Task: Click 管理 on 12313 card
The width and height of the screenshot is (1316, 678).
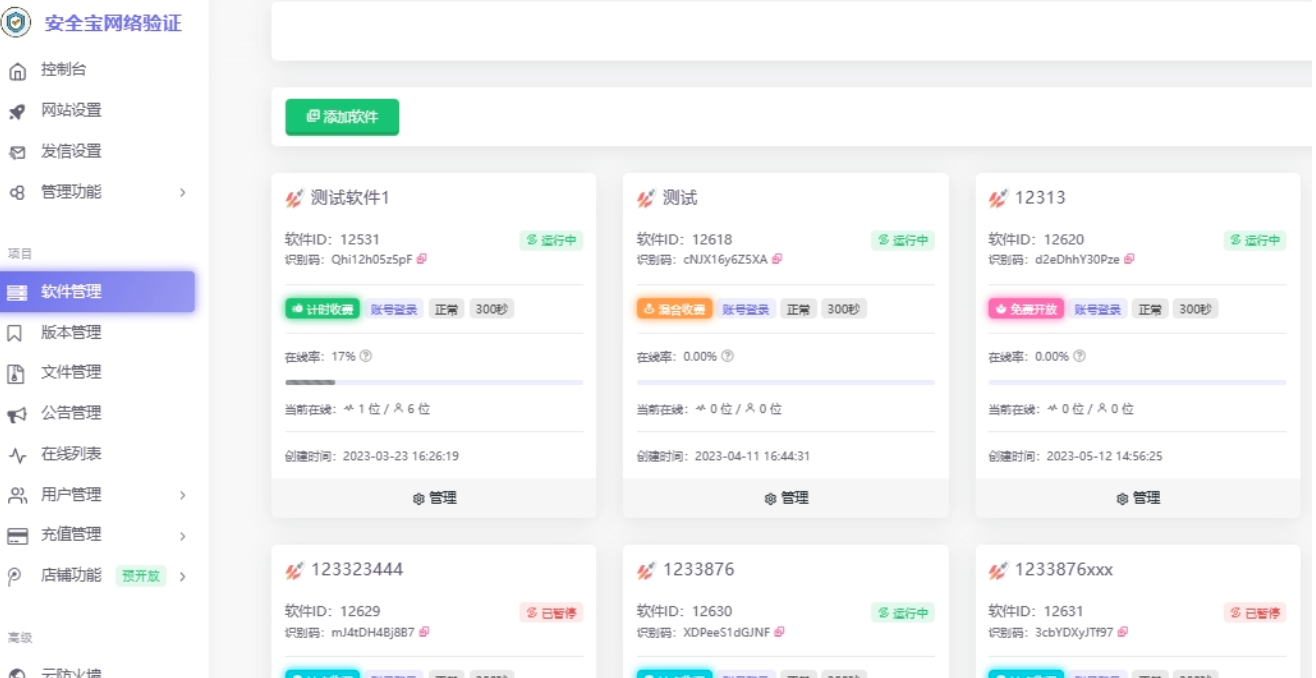Action: click(1138, 498)
